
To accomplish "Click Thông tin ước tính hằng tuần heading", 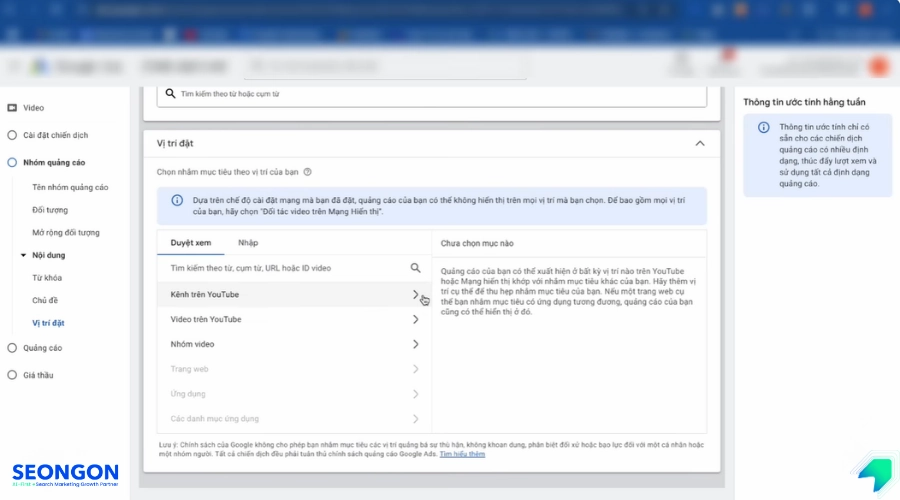I will (x=804, y=102).
